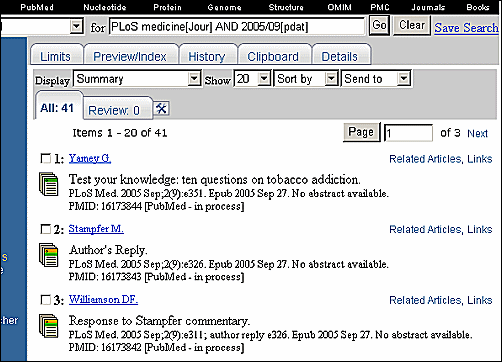Open the Send to dropdown
The image size is (502, 362).
[376, 79]
